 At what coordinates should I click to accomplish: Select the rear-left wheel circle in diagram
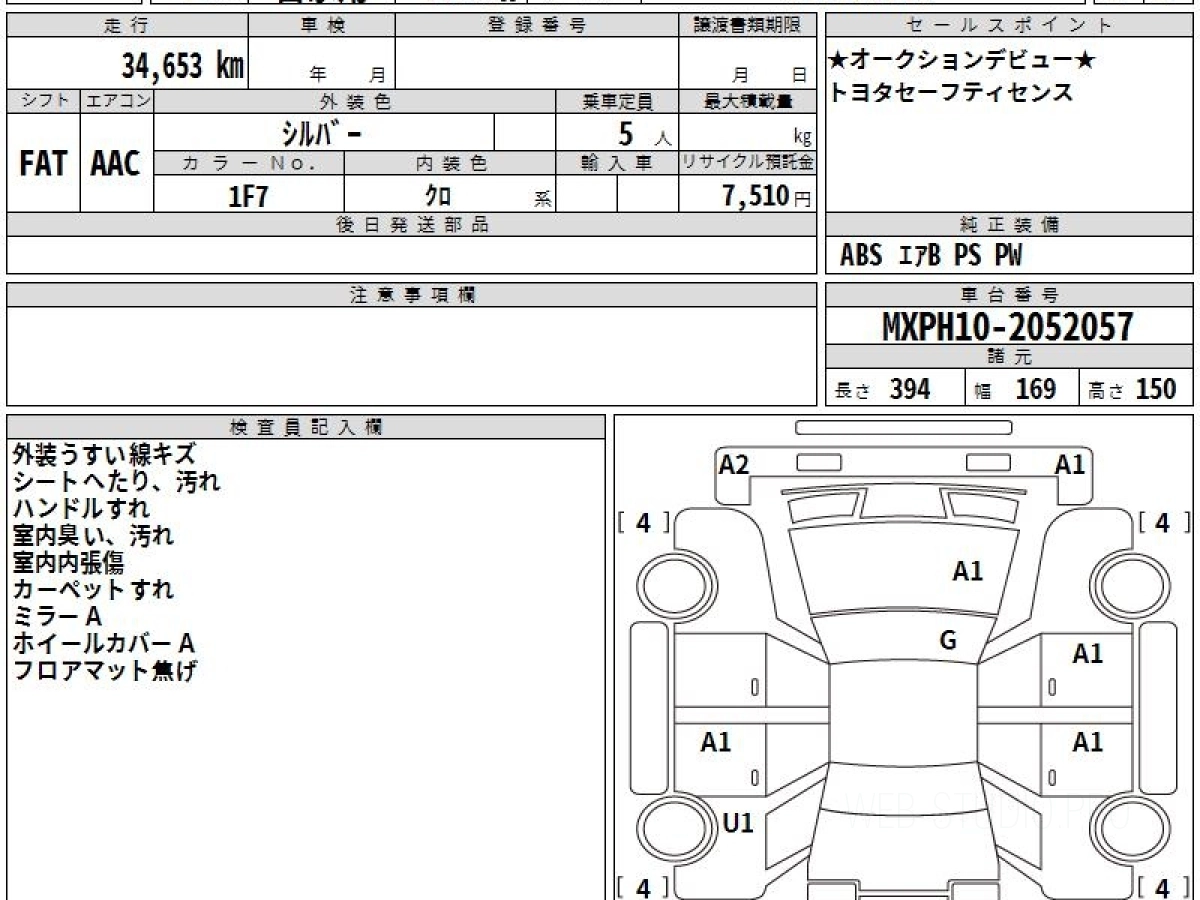pyautogui.click(x=670, y=830)
